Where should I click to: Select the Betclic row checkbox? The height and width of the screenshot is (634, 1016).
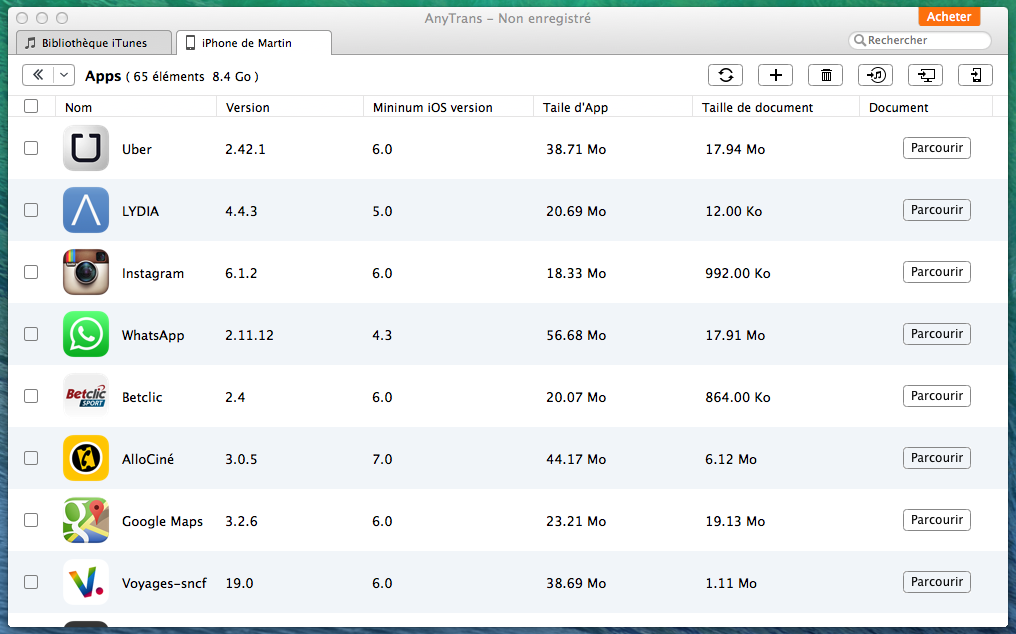31,396
